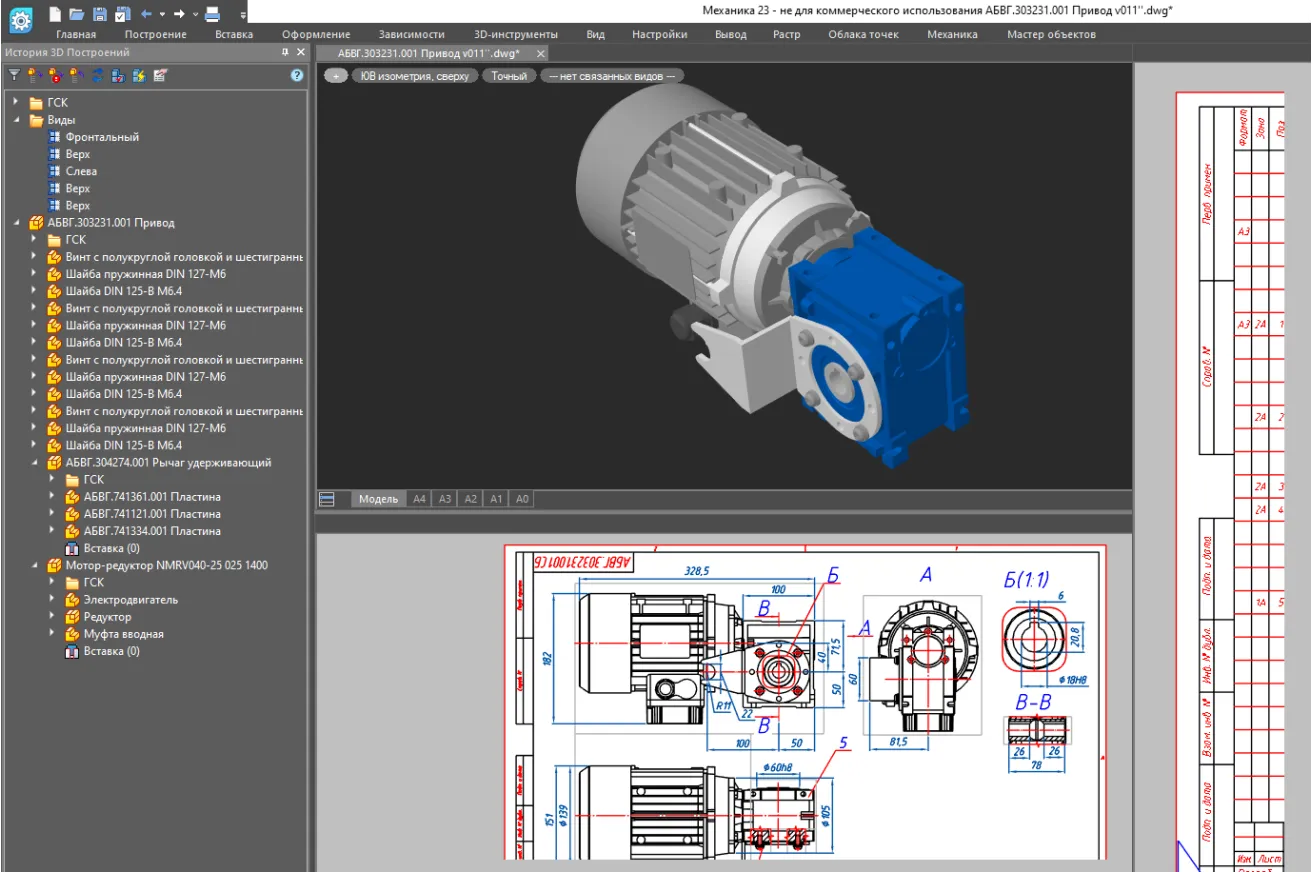The width and height of the screenshot is (1312, 872).
Task: Click the layout list icon beside Модель tab
Action: (x=327, y=499)
